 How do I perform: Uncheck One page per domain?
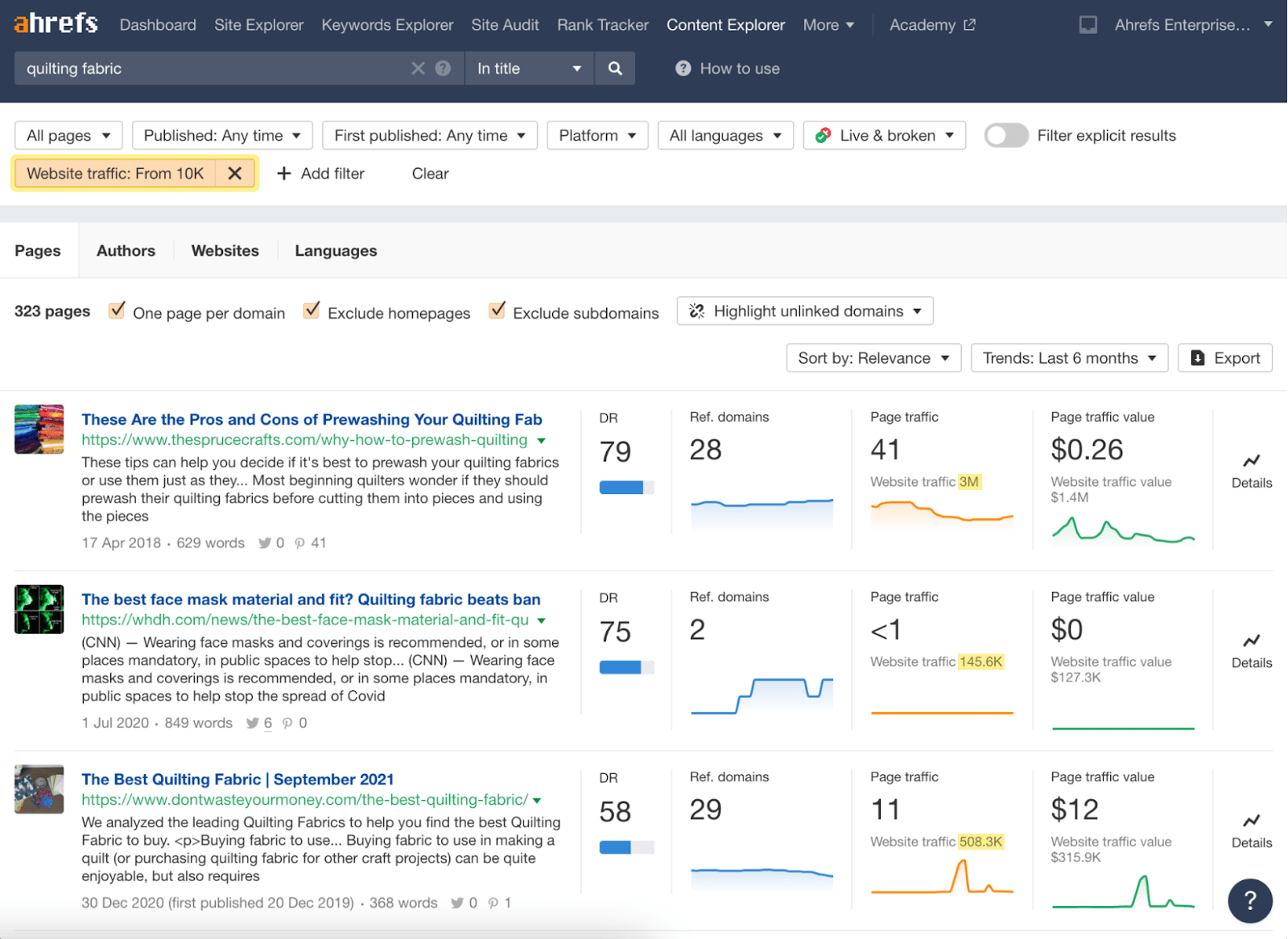118,310
